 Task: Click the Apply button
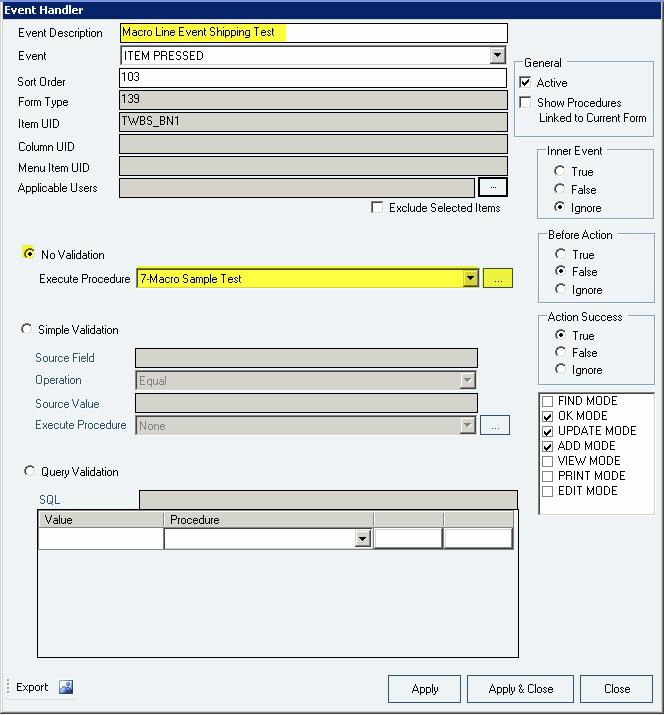click(x=425, y=689)
